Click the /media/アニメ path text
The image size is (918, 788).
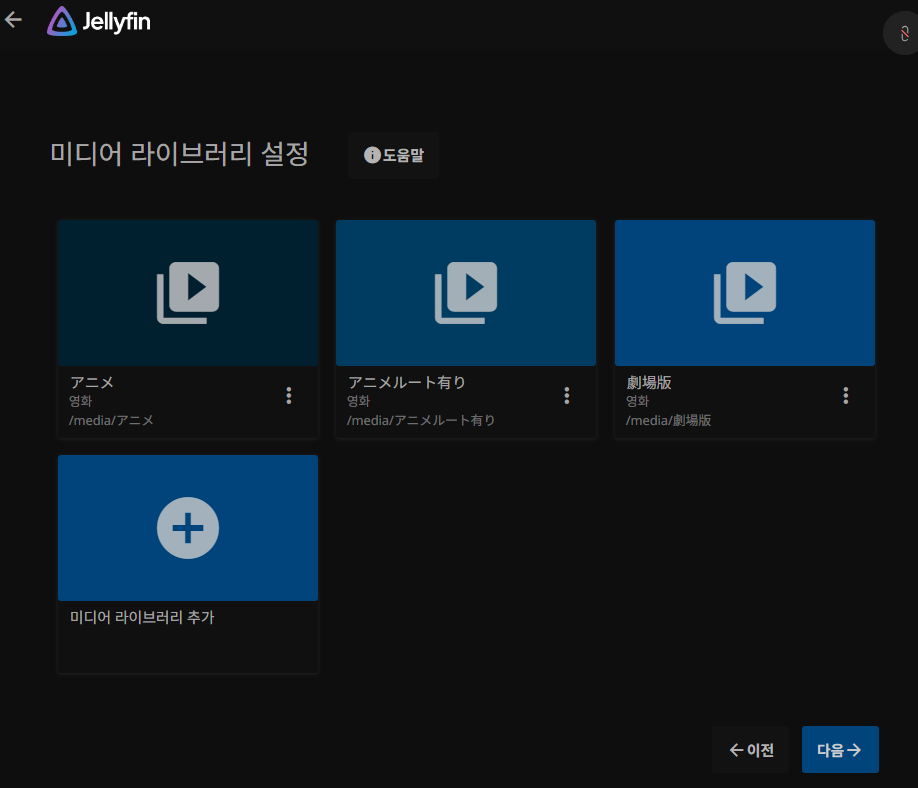(x=111, y=420)
